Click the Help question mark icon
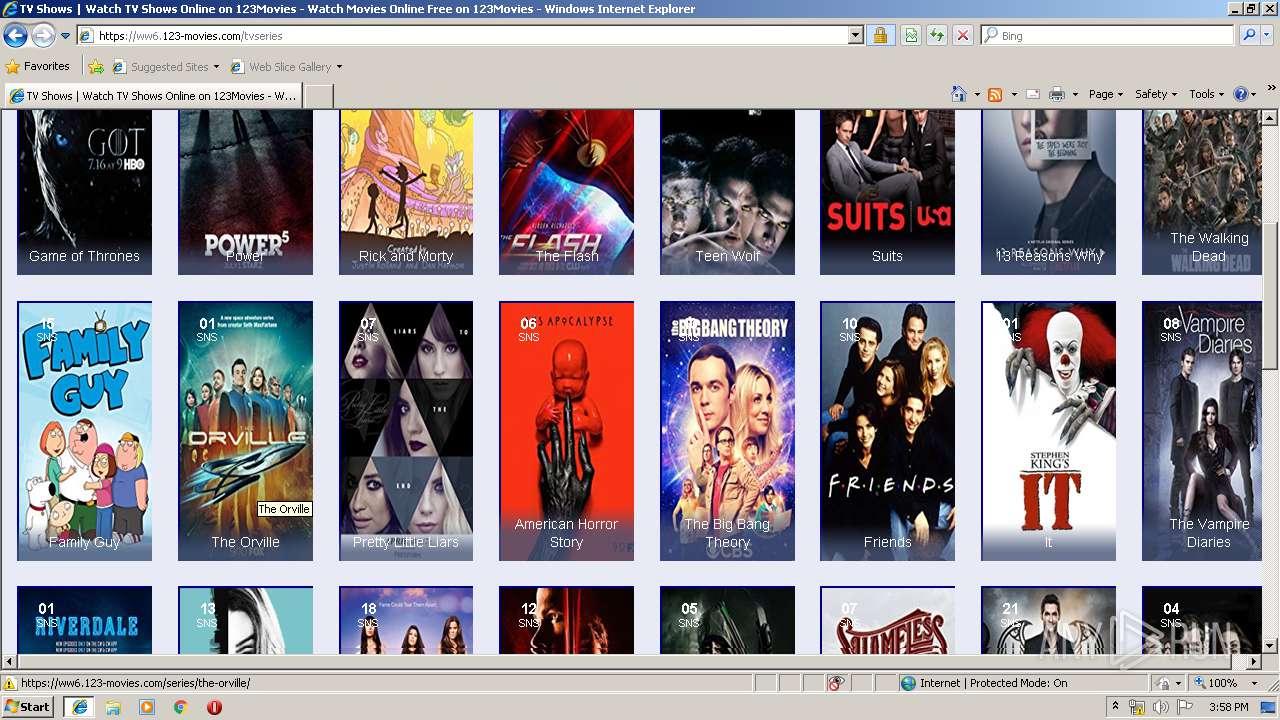Image resolution: width=1280 pixels, height=720 pixels. click(1241, 94)
